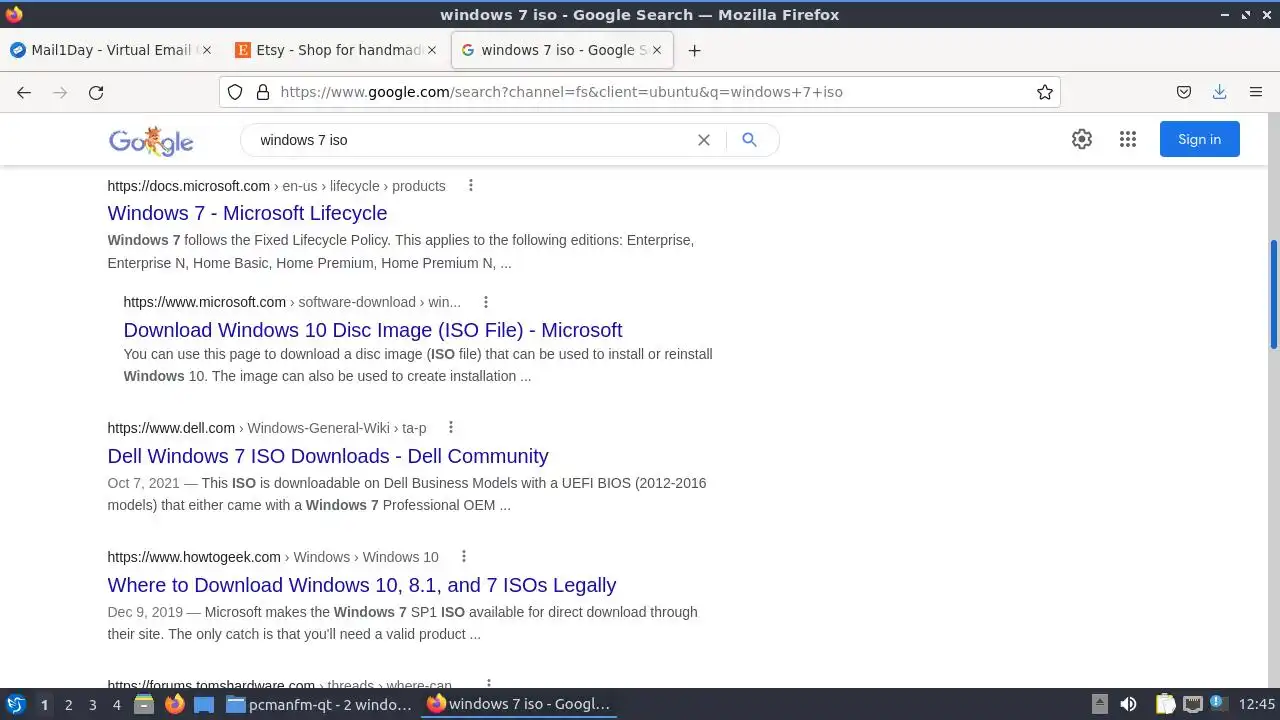Open the Firefox downloads panel
Viewport: 1280px width, 720px height.
tap(1219, 92)
